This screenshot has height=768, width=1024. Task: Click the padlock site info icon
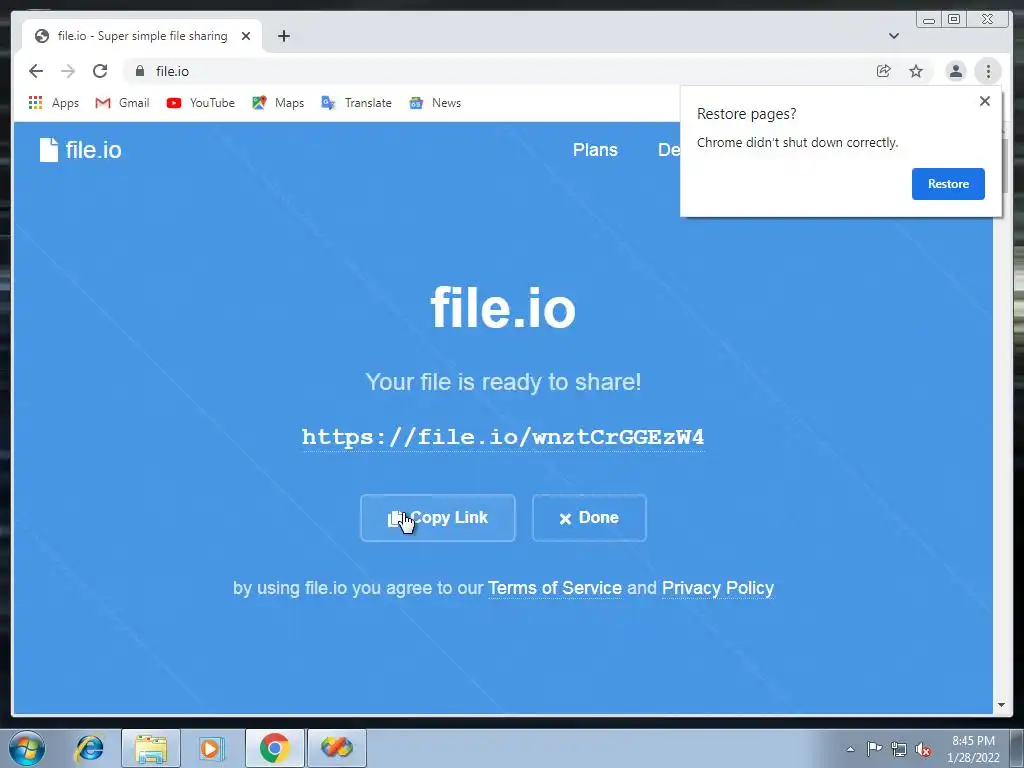(140, 71)
